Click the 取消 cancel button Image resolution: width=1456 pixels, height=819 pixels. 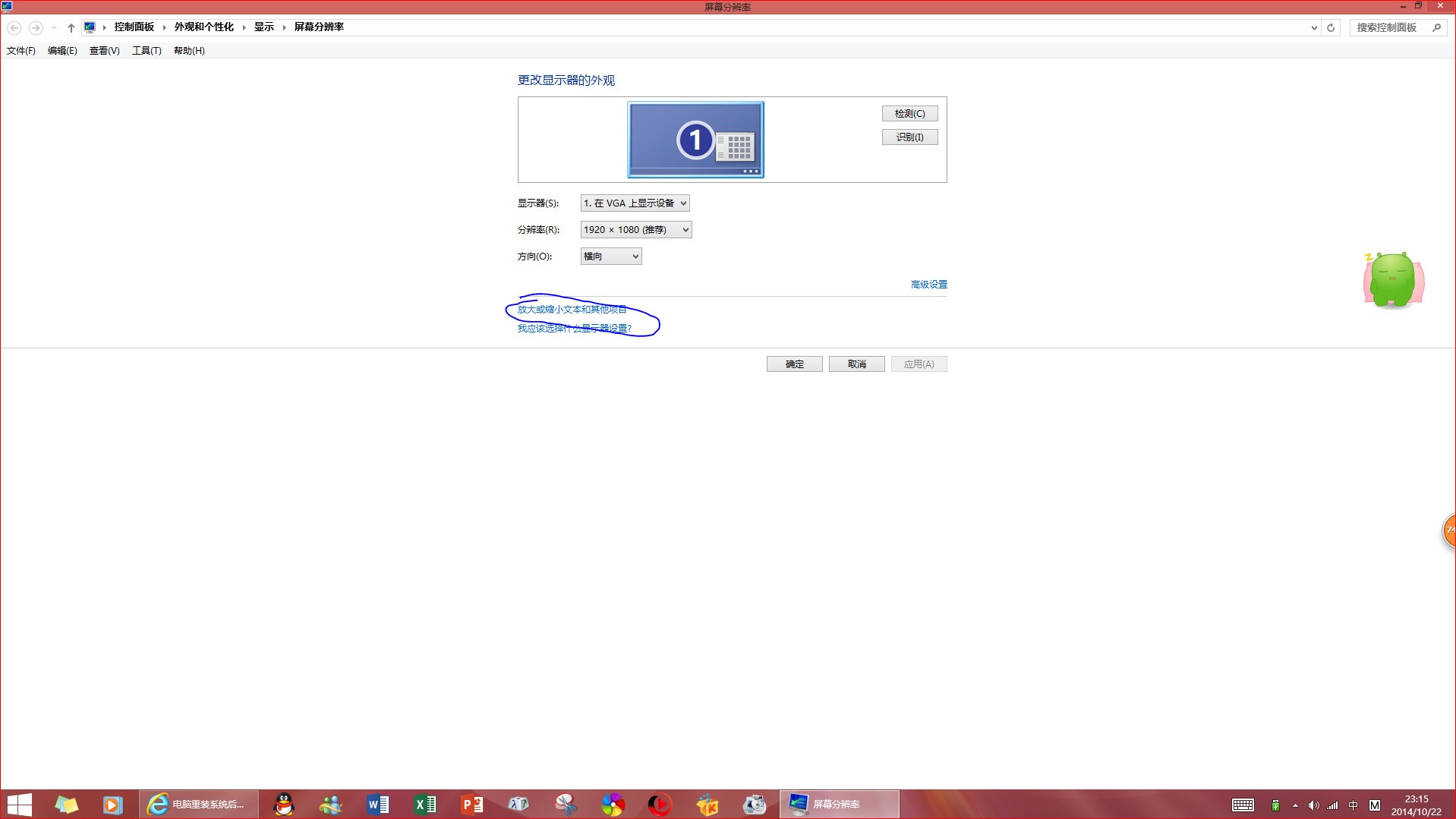[856, 364]
